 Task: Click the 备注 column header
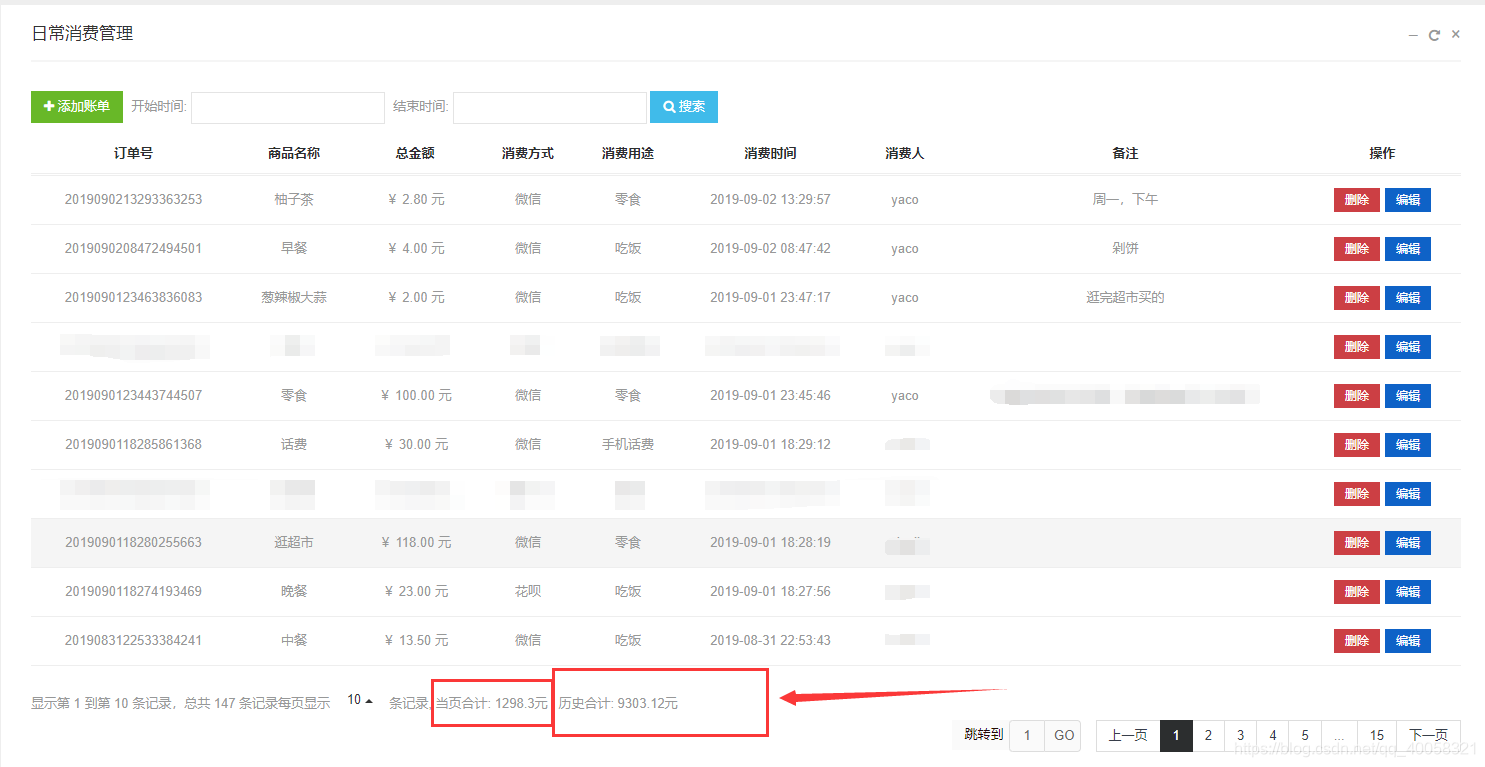click(x=1126, y=153)
